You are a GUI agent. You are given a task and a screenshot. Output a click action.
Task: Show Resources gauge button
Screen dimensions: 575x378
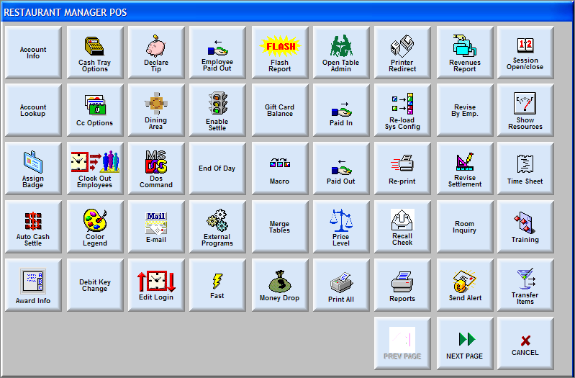tap(525, 110)
